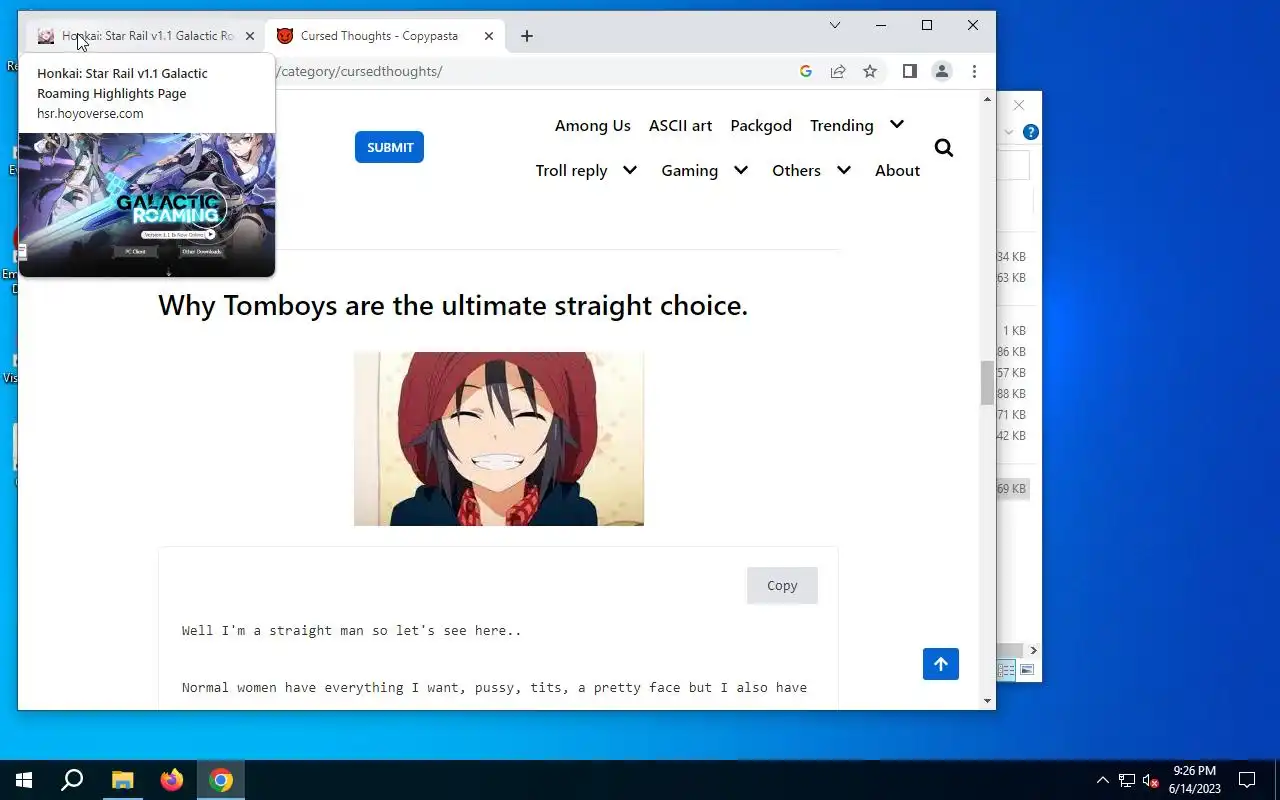This screenshot has height=800, width=1280.
Task: Open Troll reply menu label
Action: click(571, 170)
